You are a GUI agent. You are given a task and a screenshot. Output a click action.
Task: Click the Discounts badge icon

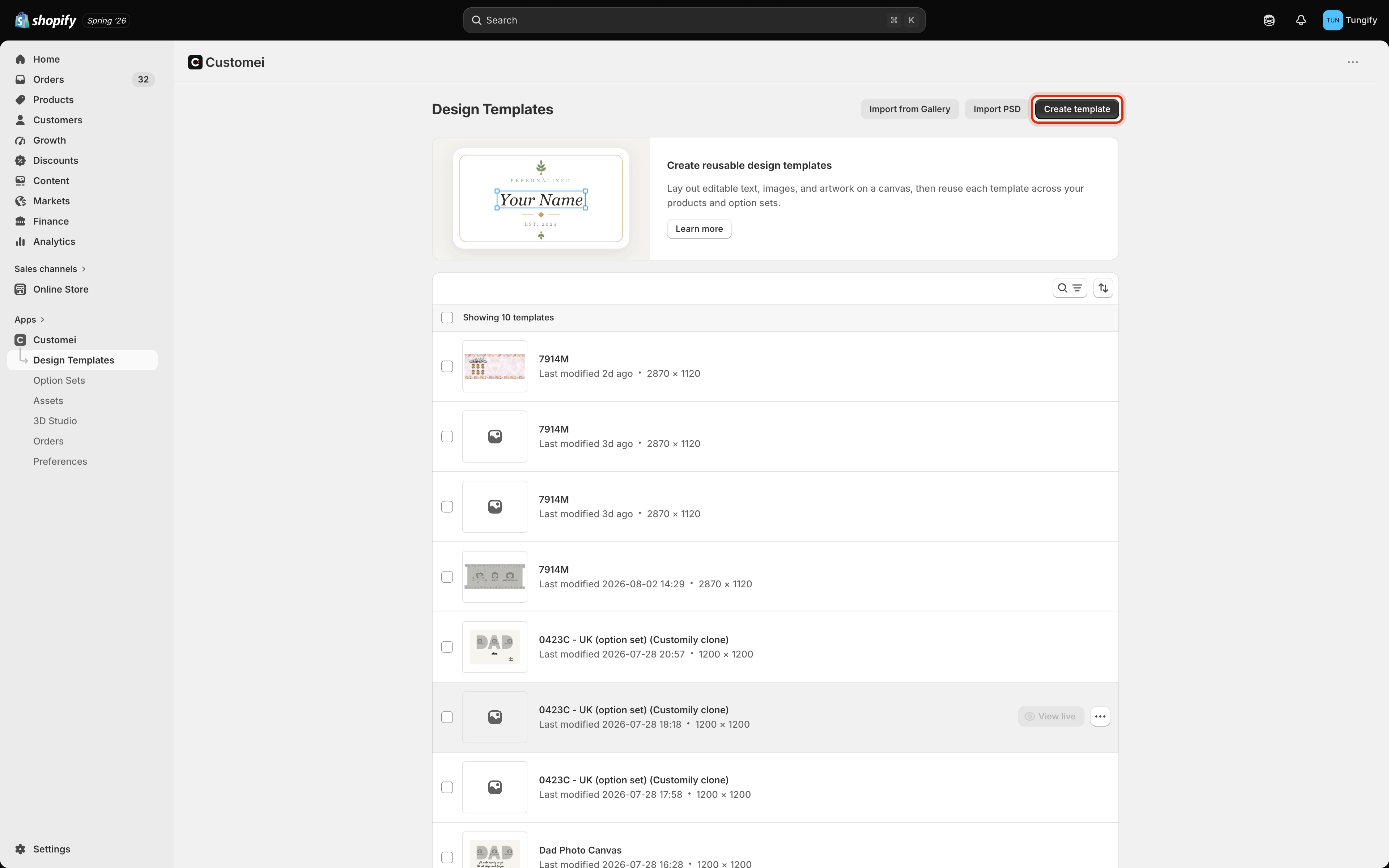pyautogui.click(x=21, y=160)
